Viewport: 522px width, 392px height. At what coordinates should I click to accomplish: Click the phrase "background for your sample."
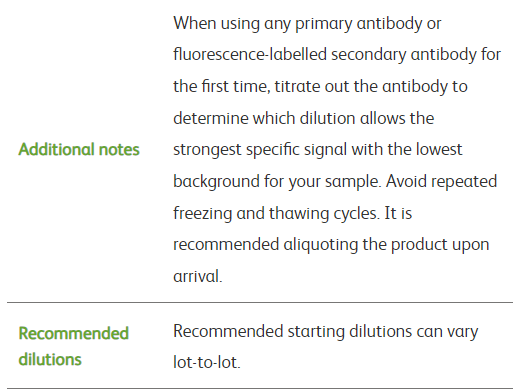277,182
